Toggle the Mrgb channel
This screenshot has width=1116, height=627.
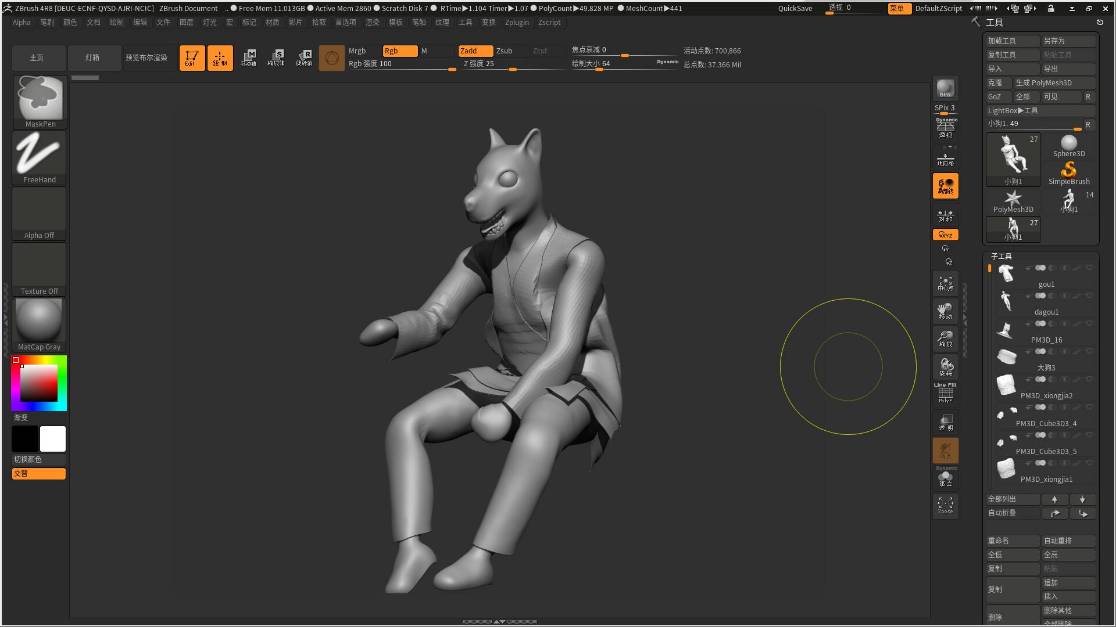tap(357, 51)
